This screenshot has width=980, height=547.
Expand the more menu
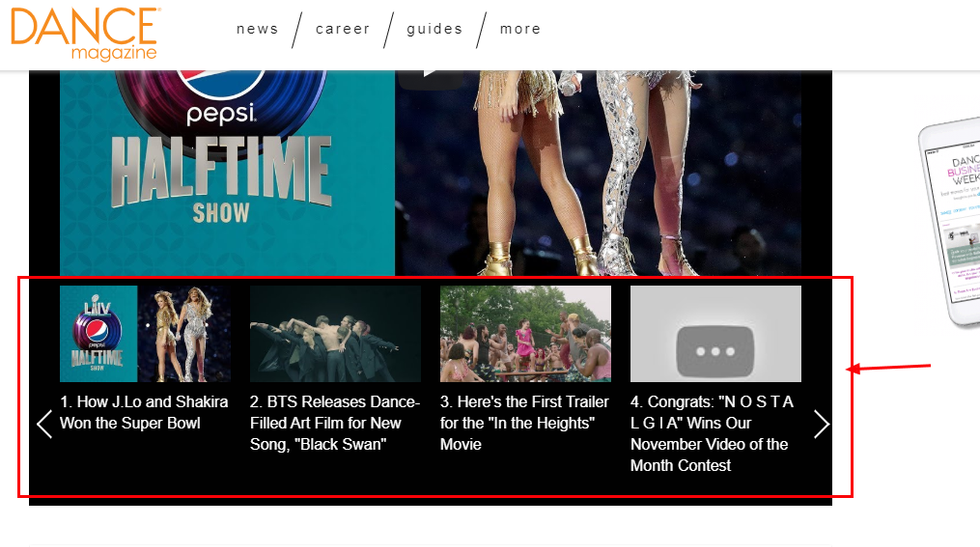click(x=520, y=29)
